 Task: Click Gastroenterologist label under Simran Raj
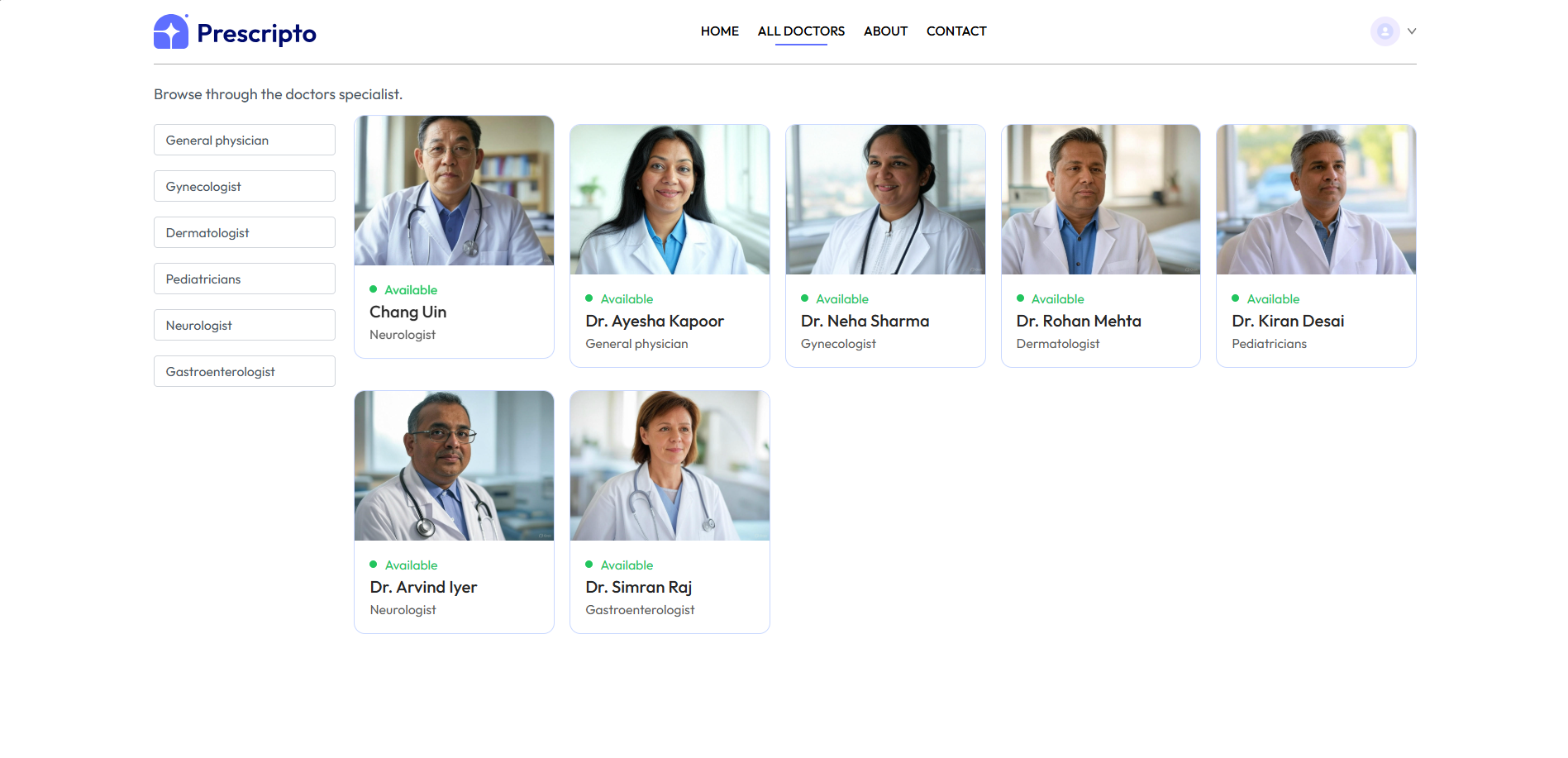click(640, 610)
